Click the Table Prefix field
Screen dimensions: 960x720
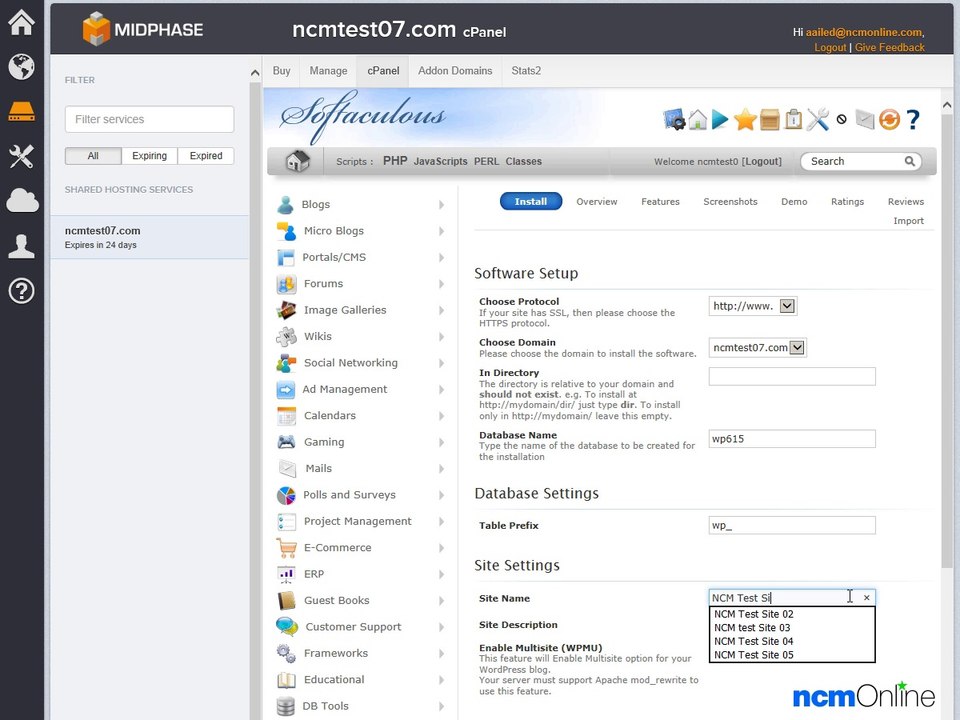(792, 525)
